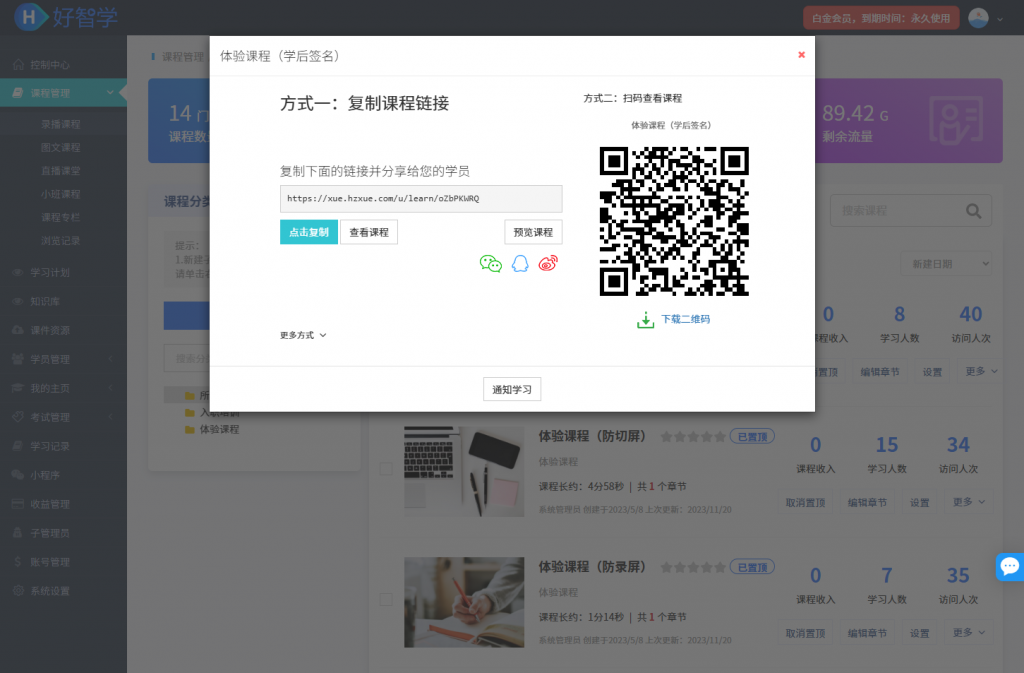Click 取消置顶 for 体验课程（防录屏）
1024x673 pixels.
[805, 633]
